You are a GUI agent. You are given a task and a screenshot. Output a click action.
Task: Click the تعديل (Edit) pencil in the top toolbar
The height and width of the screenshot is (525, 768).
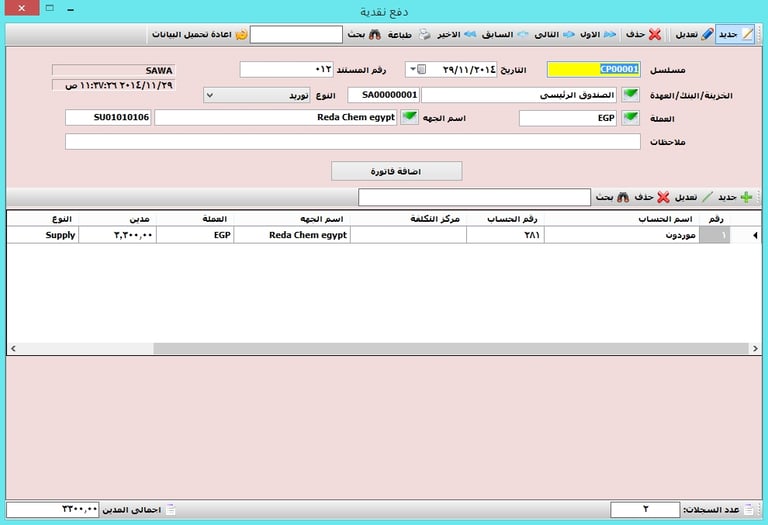[707, 34]
